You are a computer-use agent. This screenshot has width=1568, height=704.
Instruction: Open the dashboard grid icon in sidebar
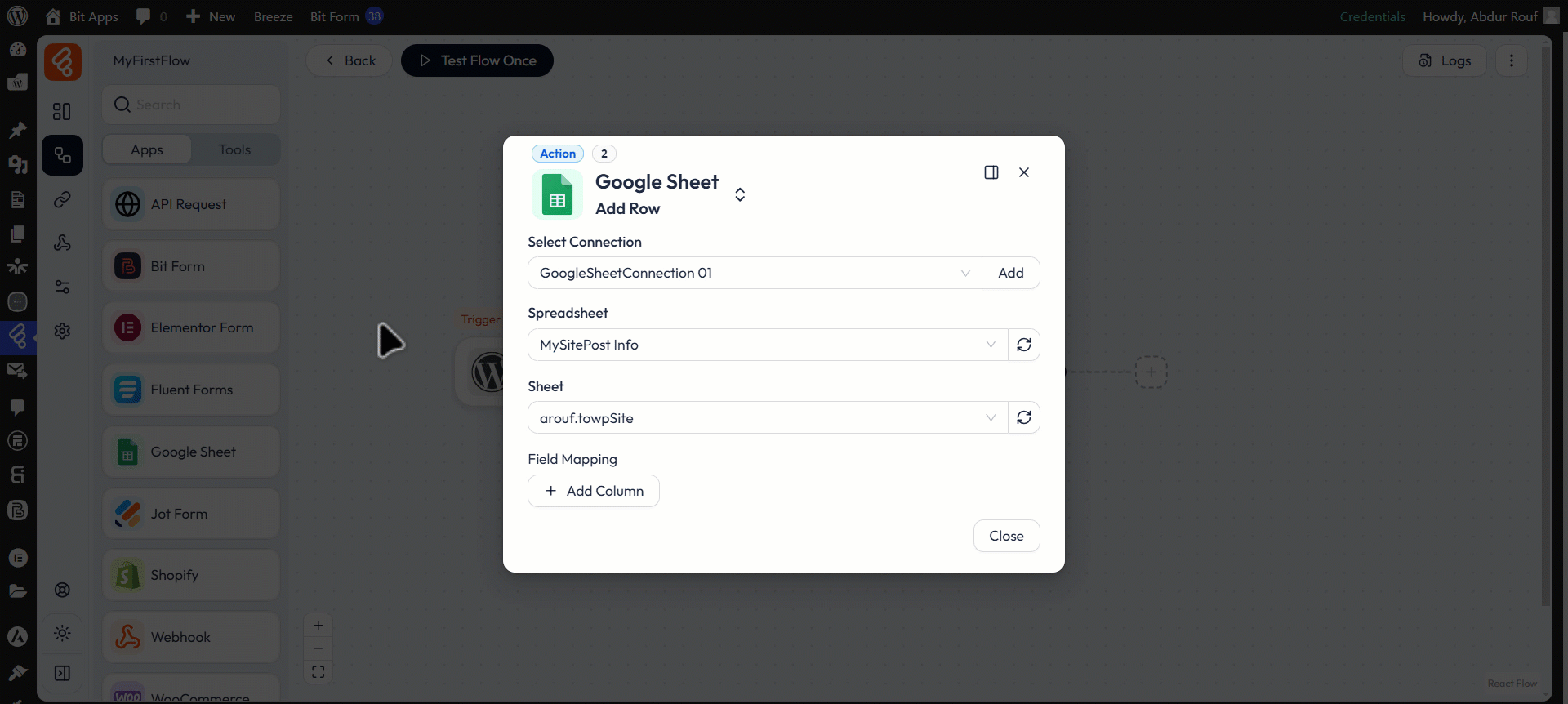click(62, 111)
